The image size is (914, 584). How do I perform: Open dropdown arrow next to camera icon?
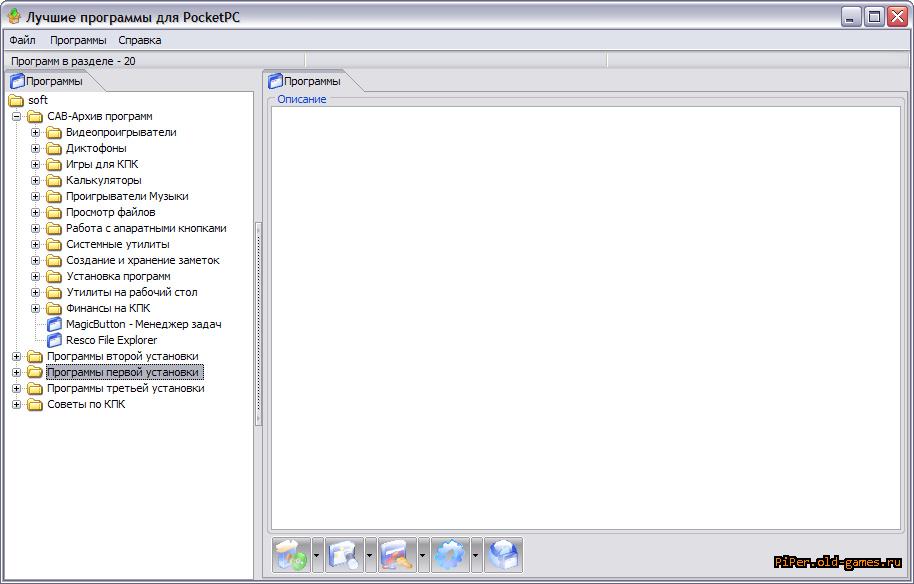(371, 554)
